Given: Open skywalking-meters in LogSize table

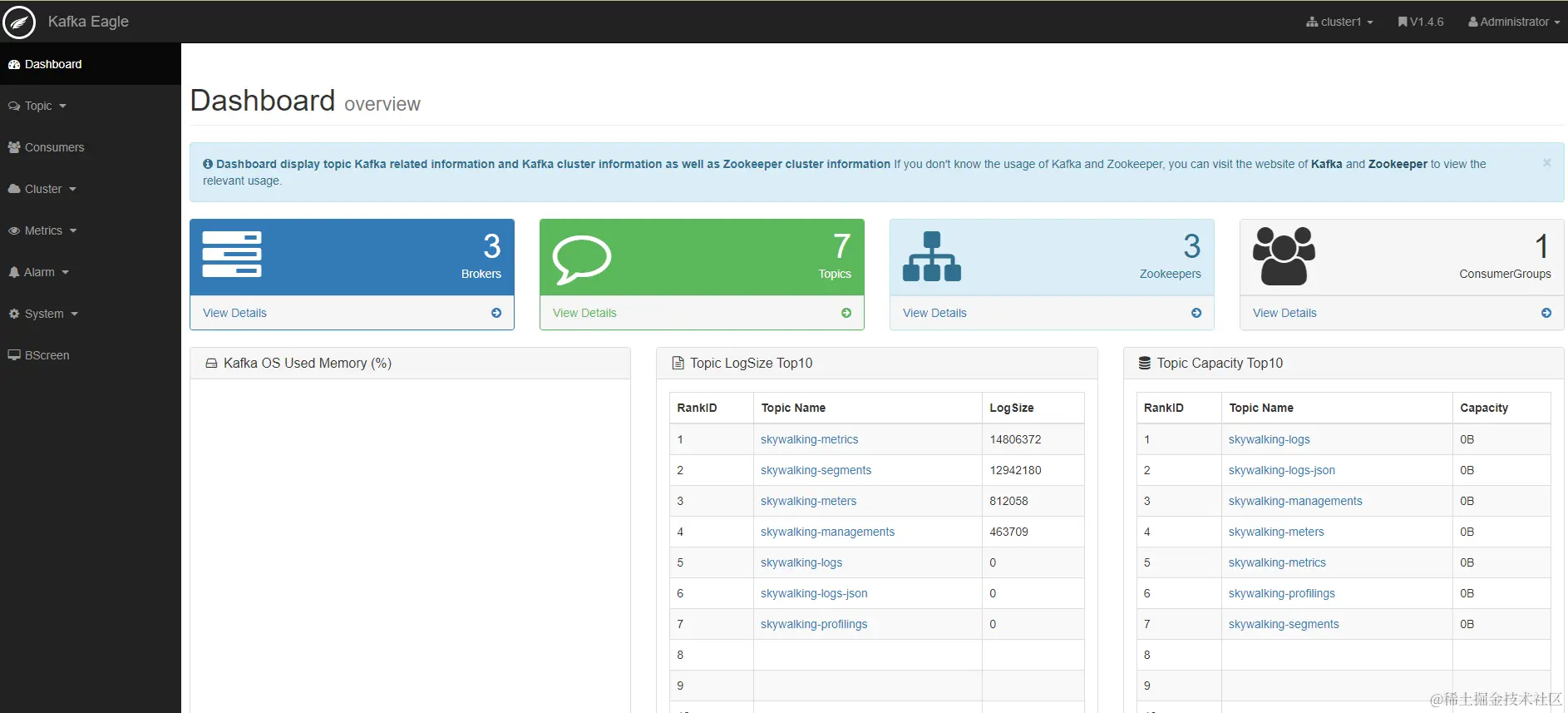Looking at the screenshot, I should (x=808, y=501).
